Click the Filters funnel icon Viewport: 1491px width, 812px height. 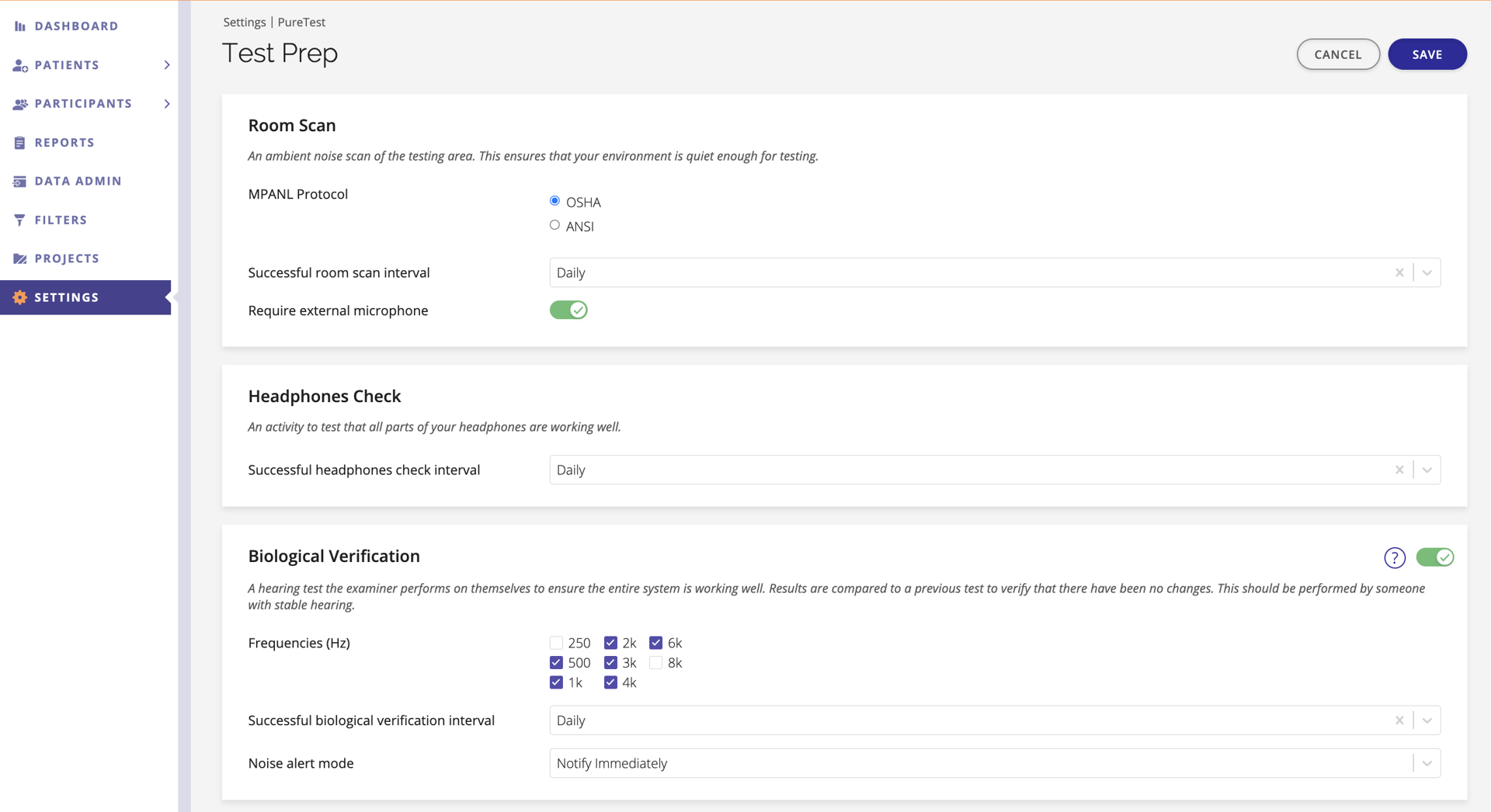[x=20, y=220]
